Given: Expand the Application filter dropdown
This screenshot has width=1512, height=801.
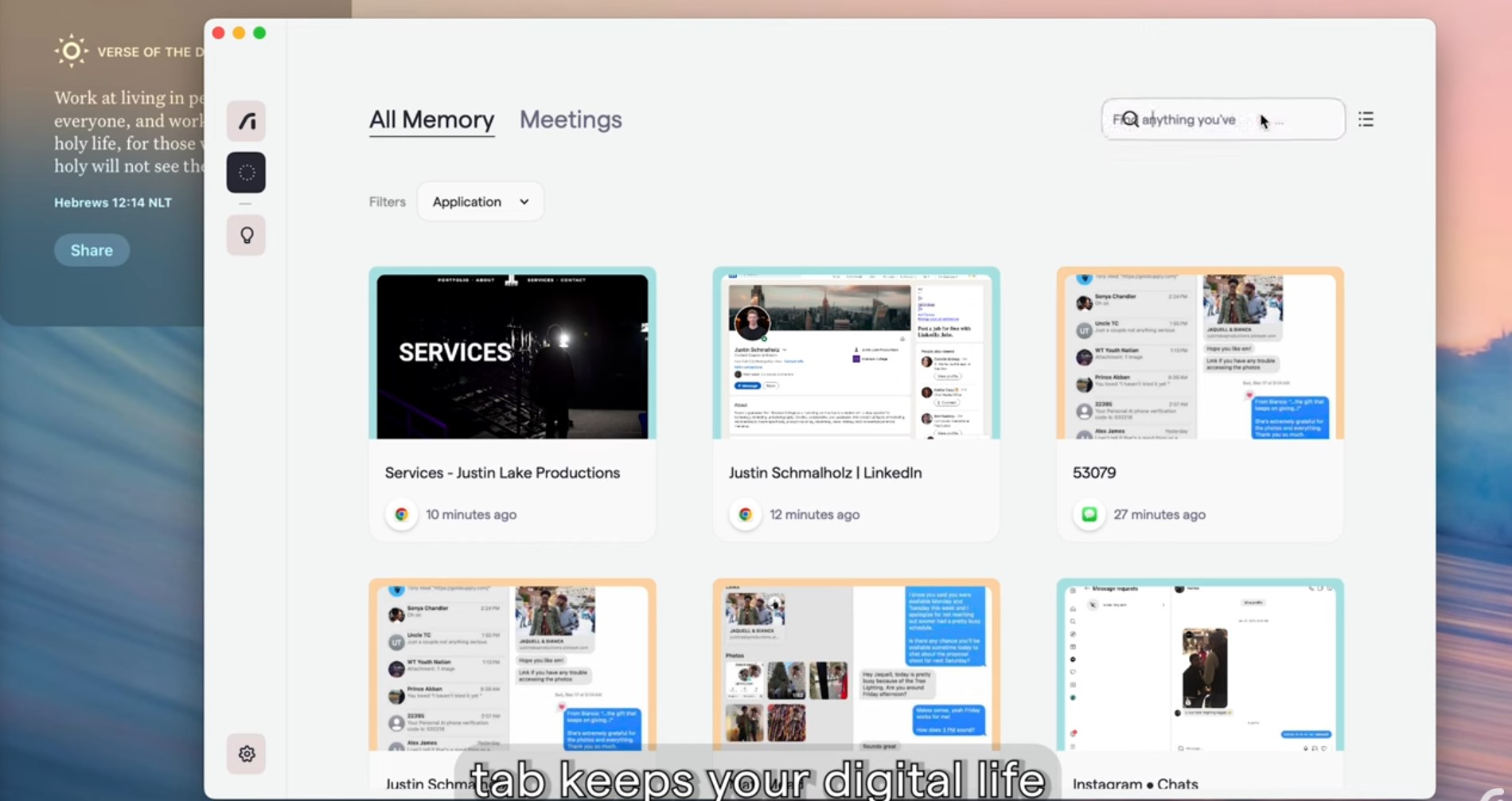Looking at the screenshot, I should (480, 201).
